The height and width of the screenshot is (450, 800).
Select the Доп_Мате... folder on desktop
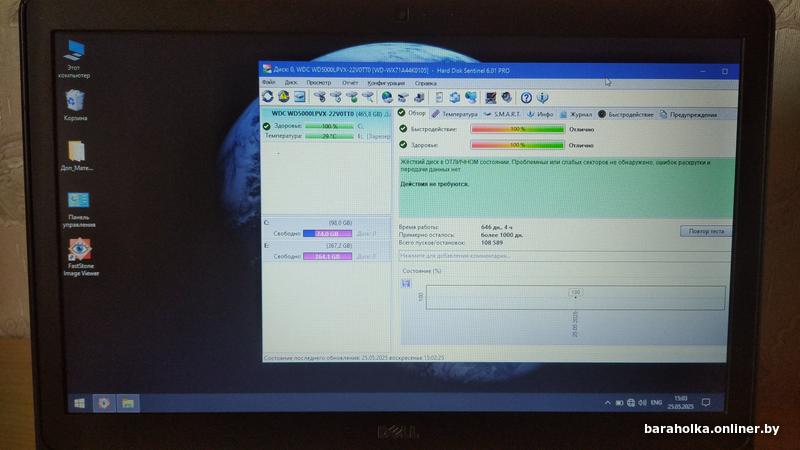[77, 156]
